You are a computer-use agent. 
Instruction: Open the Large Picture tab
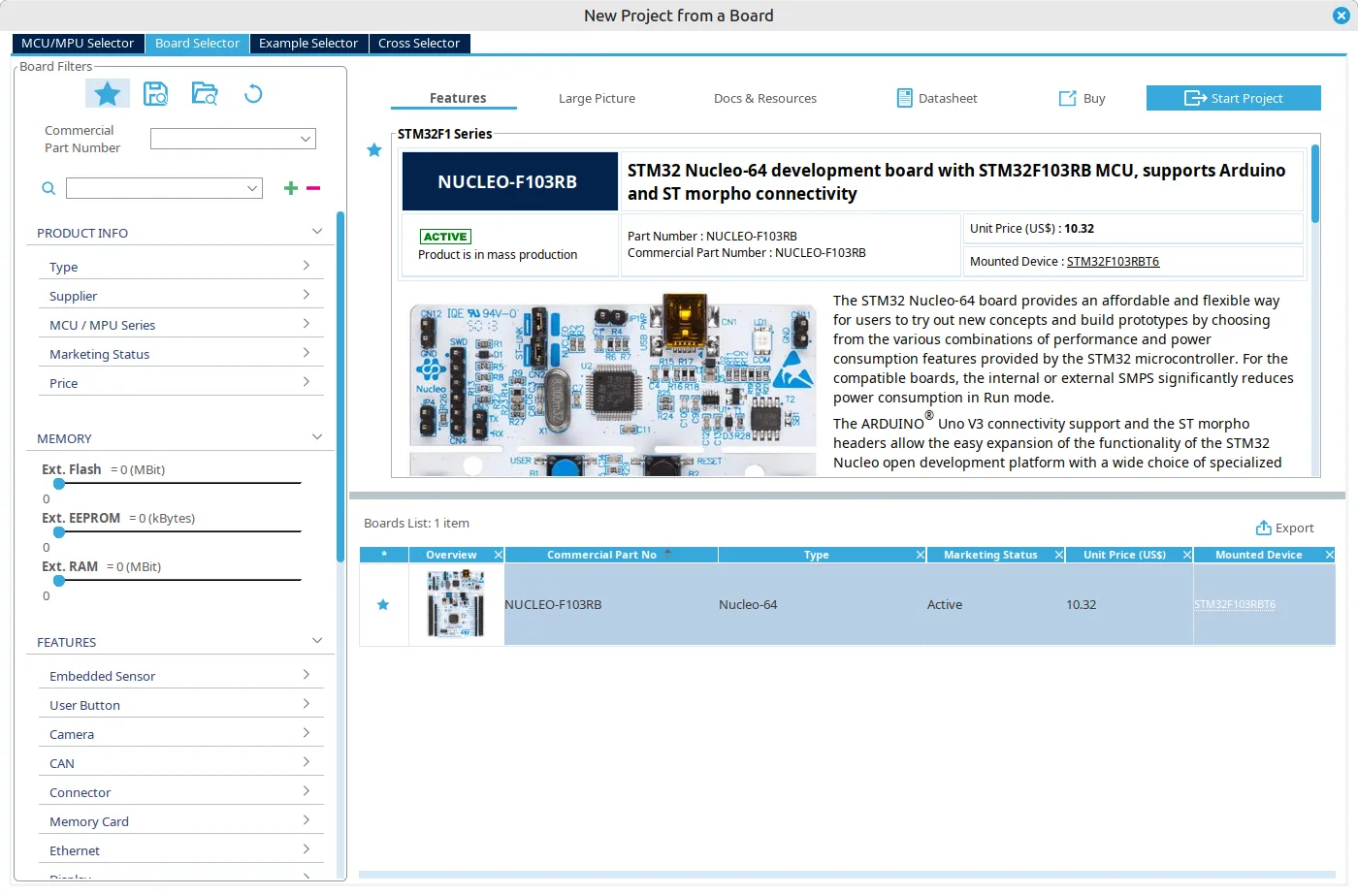[x=597, y=98]
